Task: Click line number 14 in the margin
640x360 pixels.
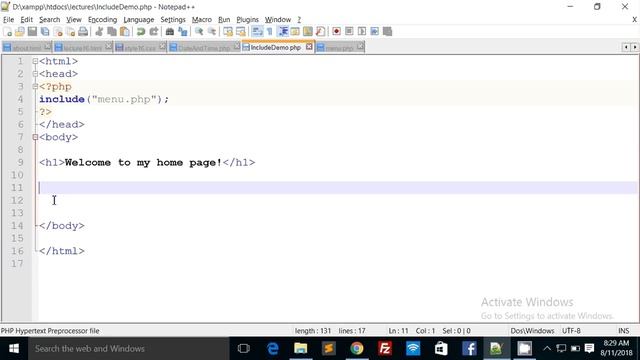Action: click(x=17, y=226)
